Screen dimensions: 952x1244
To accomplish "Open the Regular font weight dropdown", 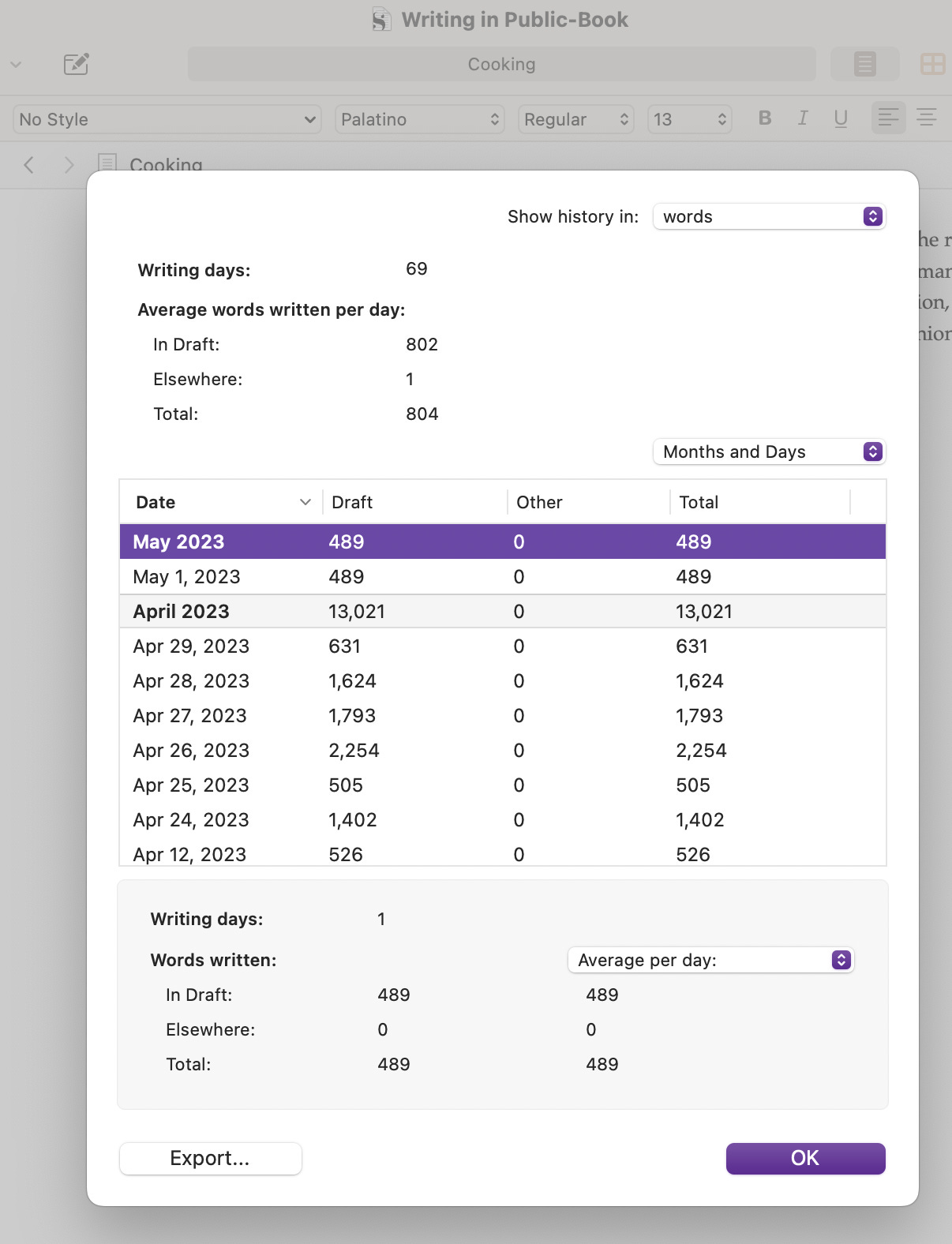I will (x=576, y=119).
